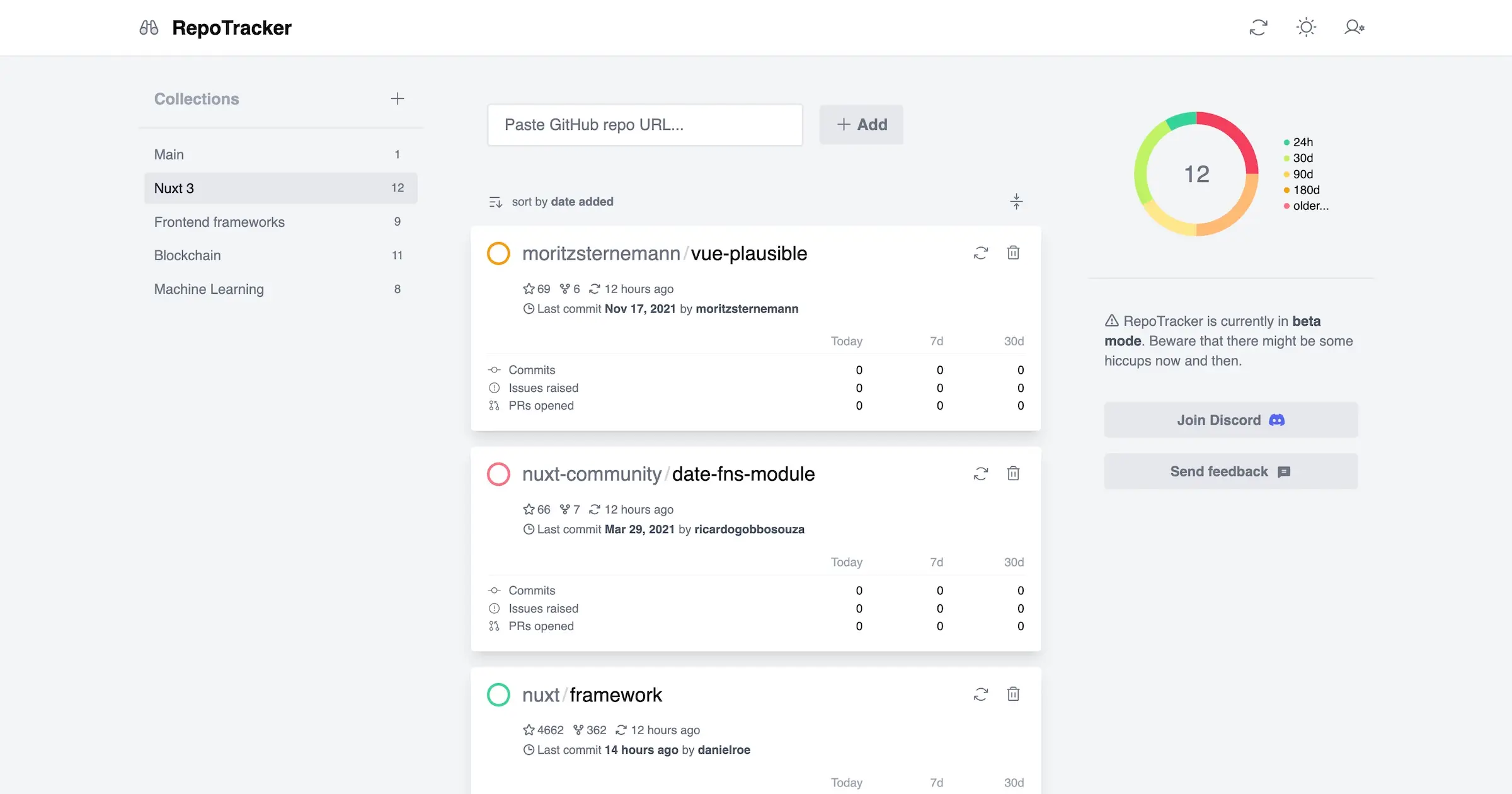Delete the vue-plausible repository via trash icon
Image resolution: width=1512 pixels, height=794 pixels.
click(1013, 253)
